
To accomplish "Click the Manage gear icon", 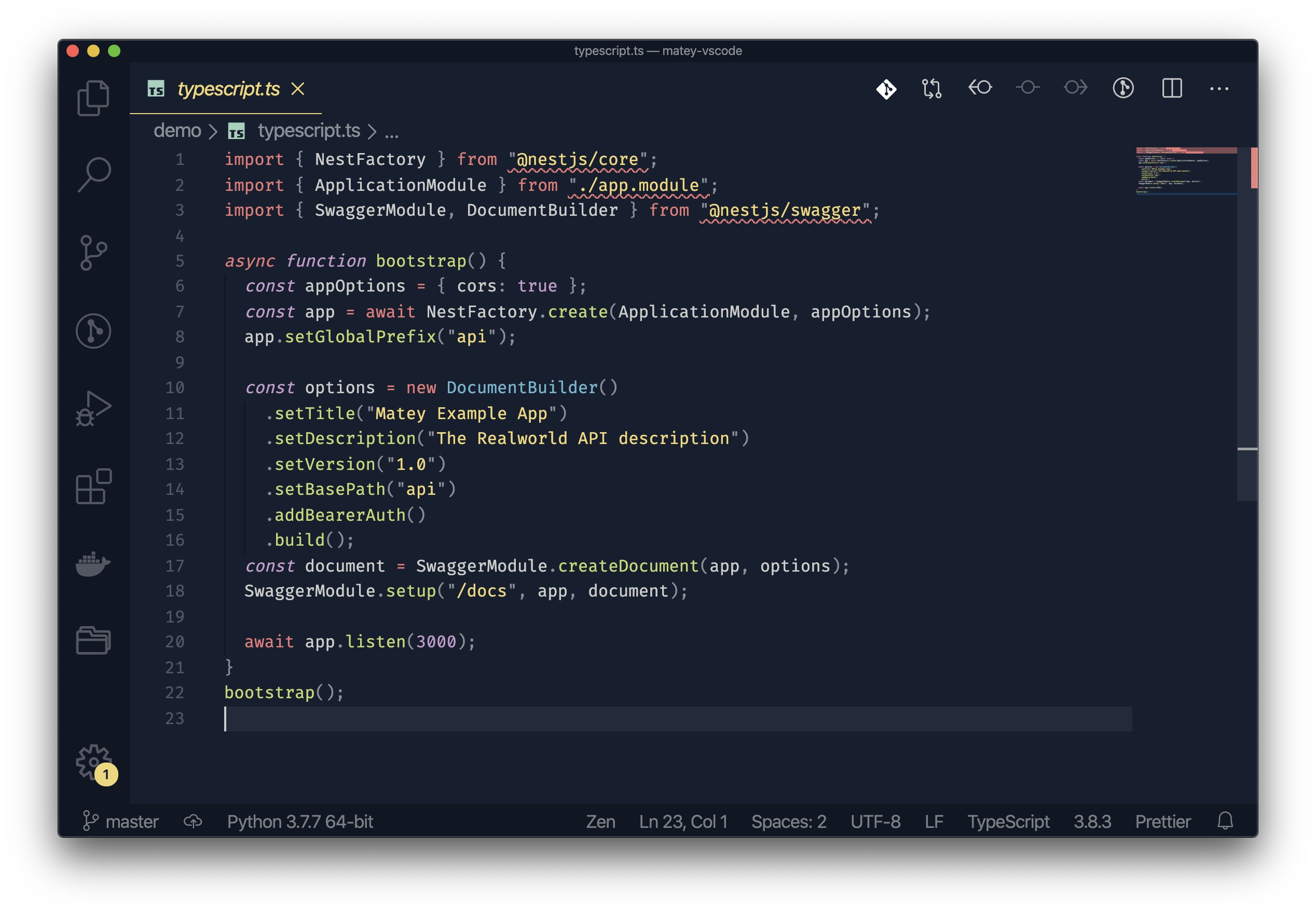I will tap(93, 761).
